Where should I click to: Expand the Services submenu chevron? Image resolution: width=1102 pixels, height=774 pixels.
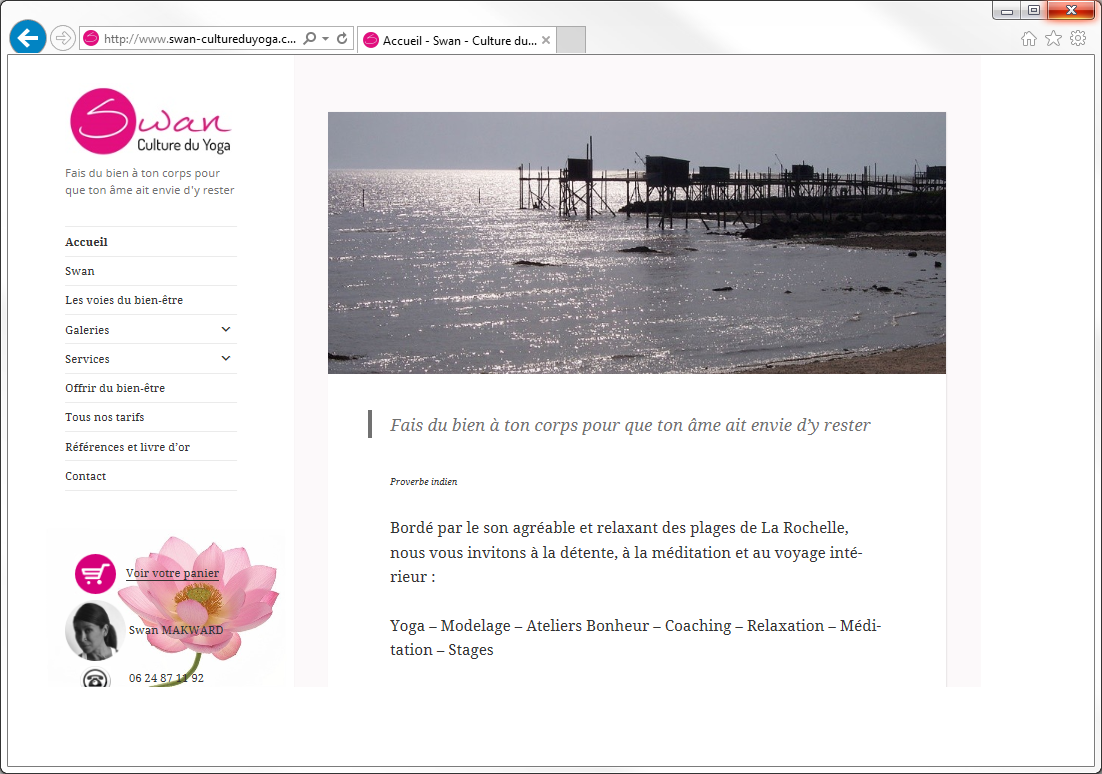click(x=226, y=358)
